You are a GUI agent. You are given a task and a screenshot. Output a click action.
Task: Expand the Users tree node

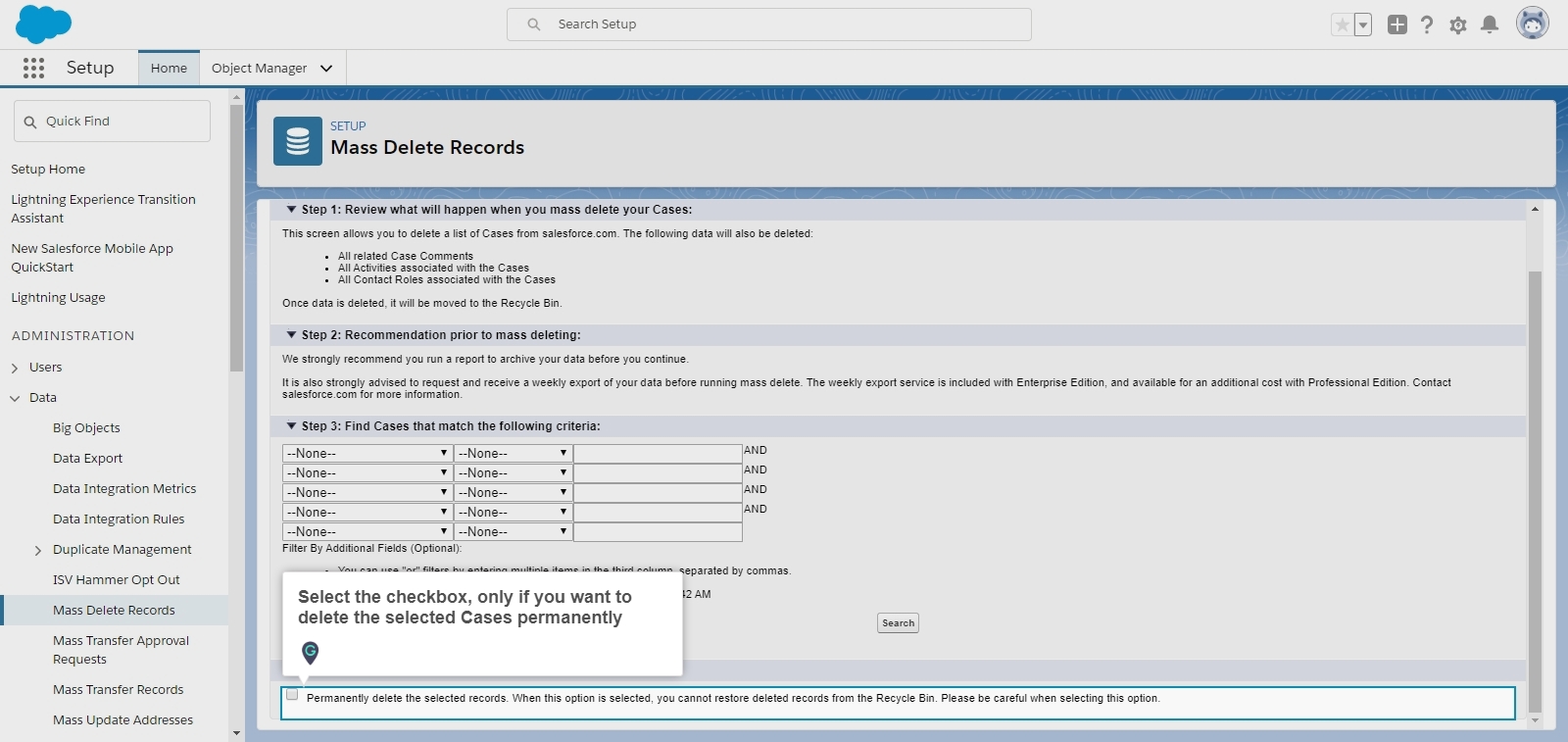pyautogui.click(x=15, y=368)
